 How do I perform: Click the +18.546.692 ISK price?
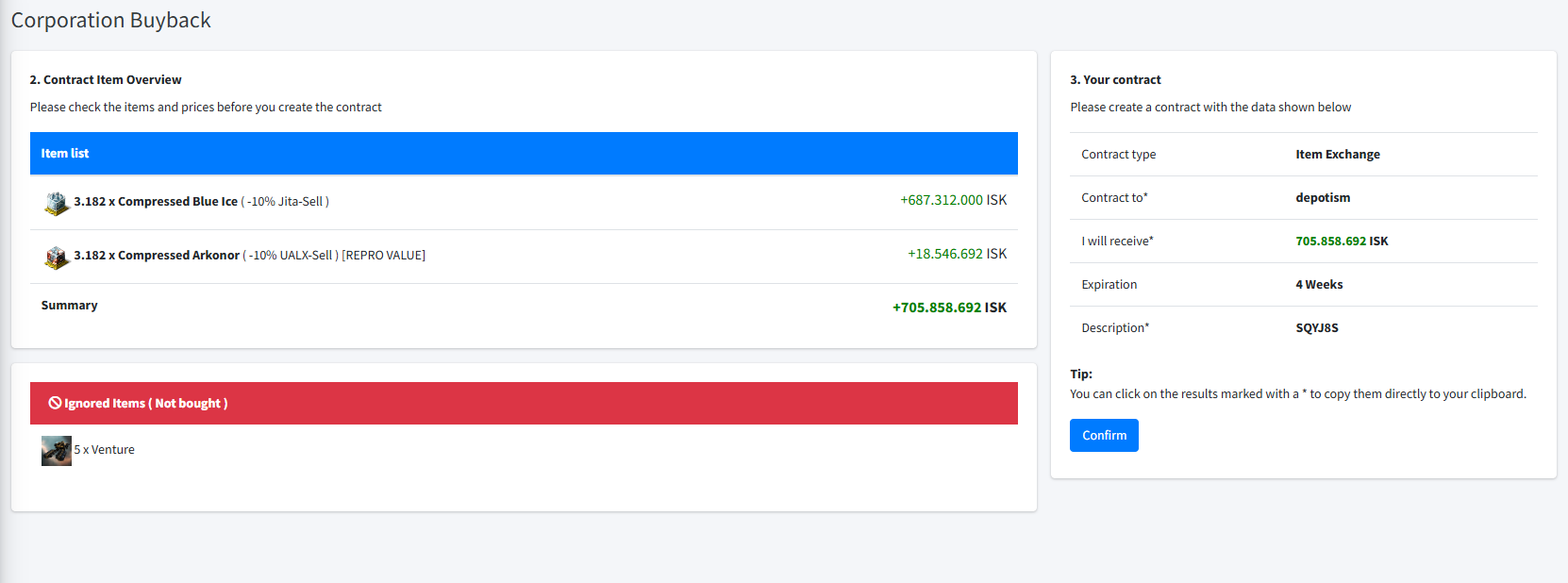pyautogui.click(x=957, y=254)
